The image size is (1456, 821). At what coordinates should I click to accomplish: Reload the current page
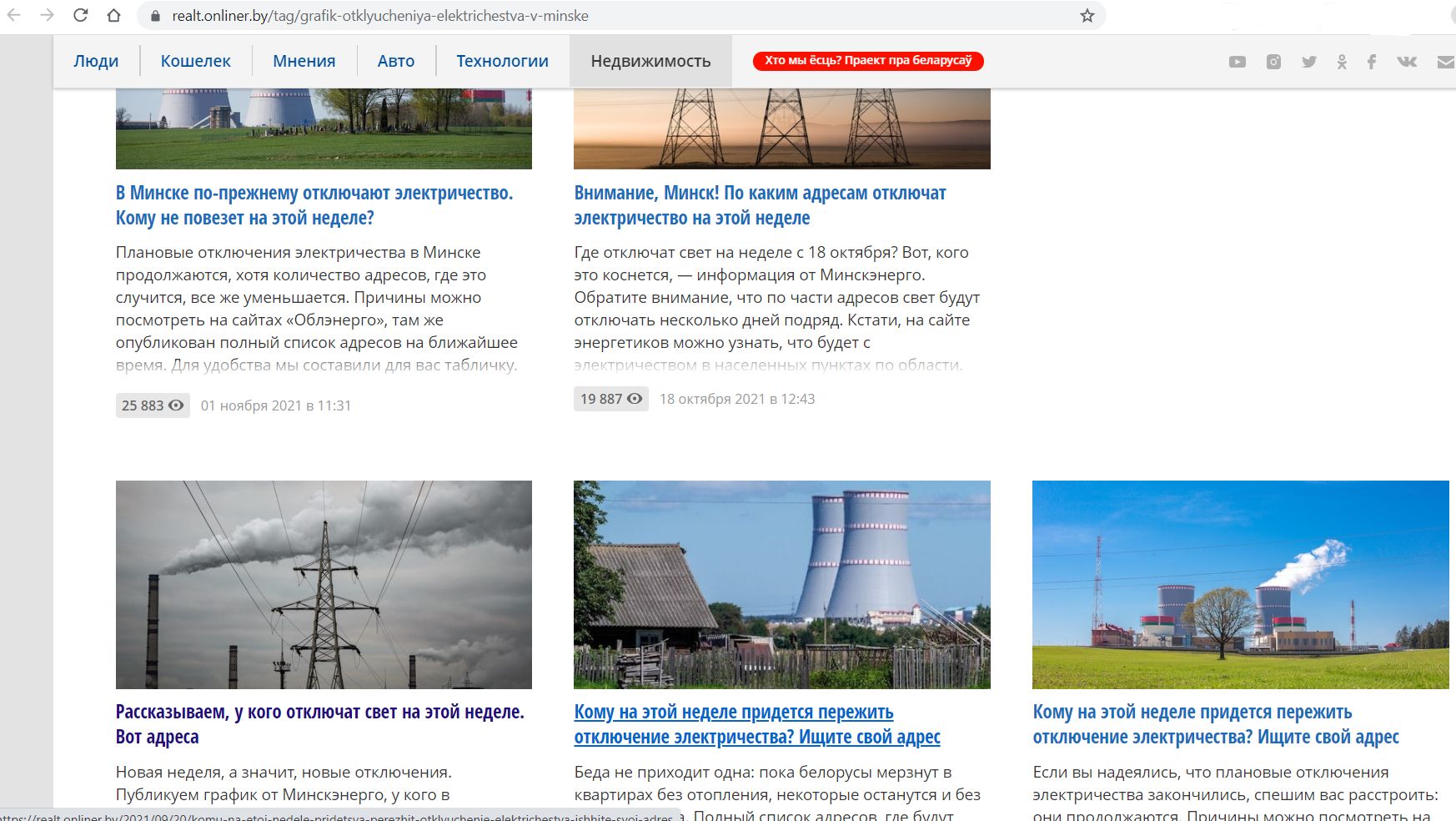point(81,15)
